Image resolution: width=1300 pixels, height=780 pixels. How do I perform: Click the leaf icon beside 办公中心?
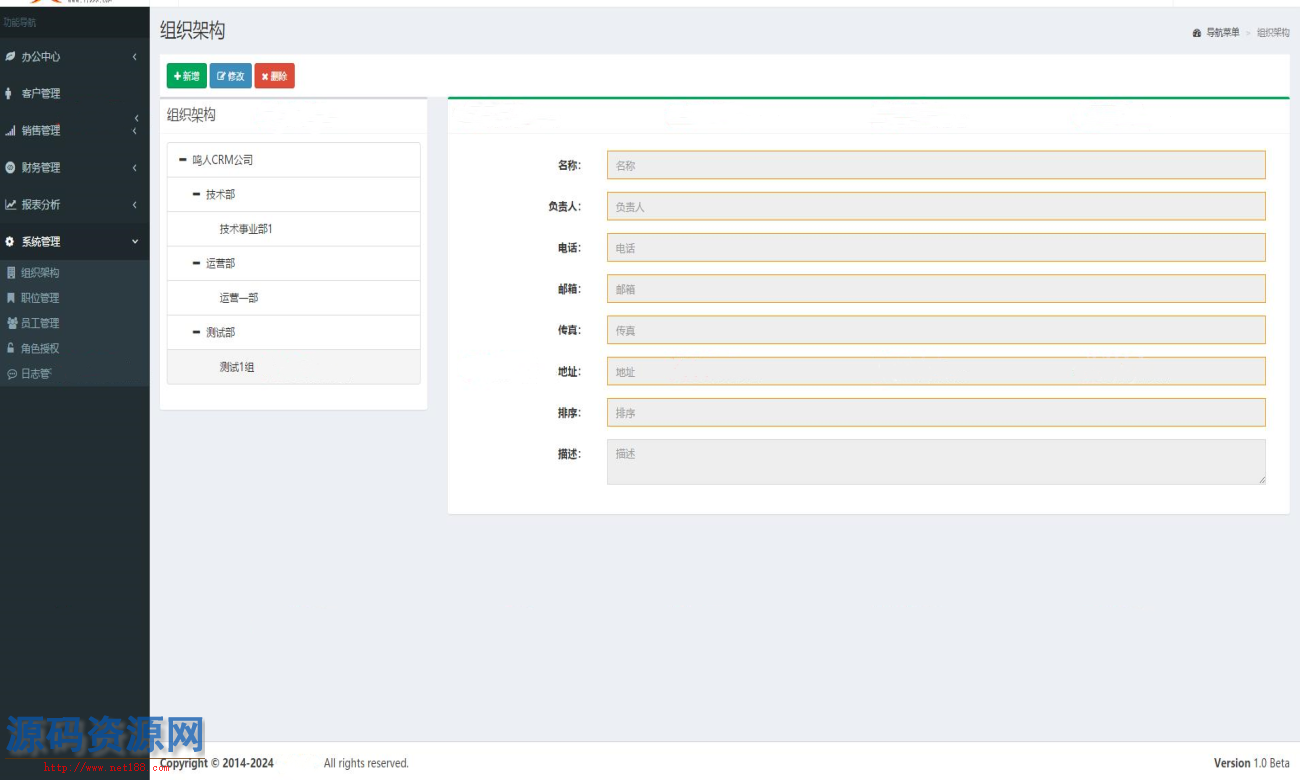pyautogui.click(x=10, y=57)
